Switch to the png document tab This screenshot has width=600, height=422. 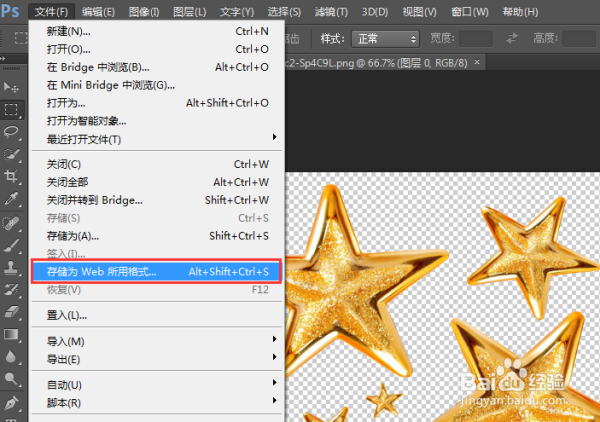[377, 63]
